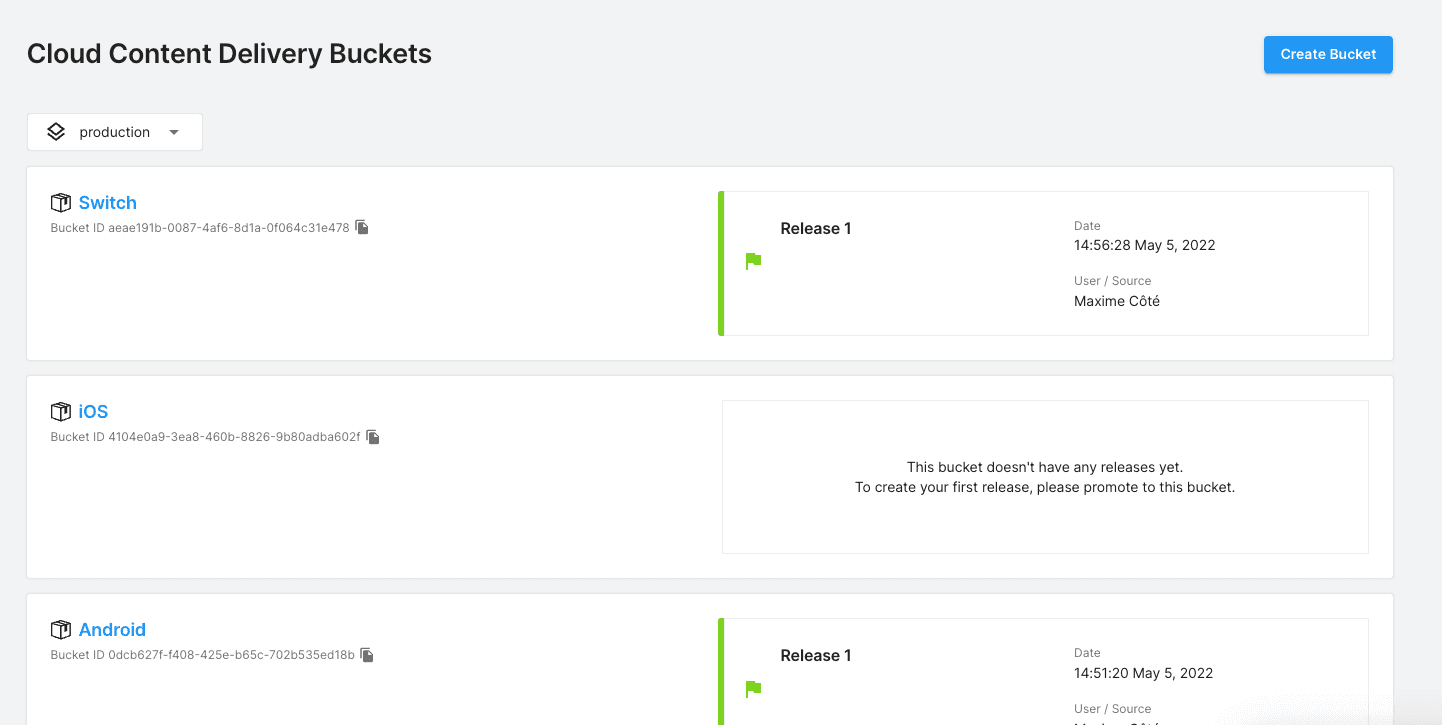
Task: Click the Switch release date 14:56:28
Action: (x=1144, y=245)
